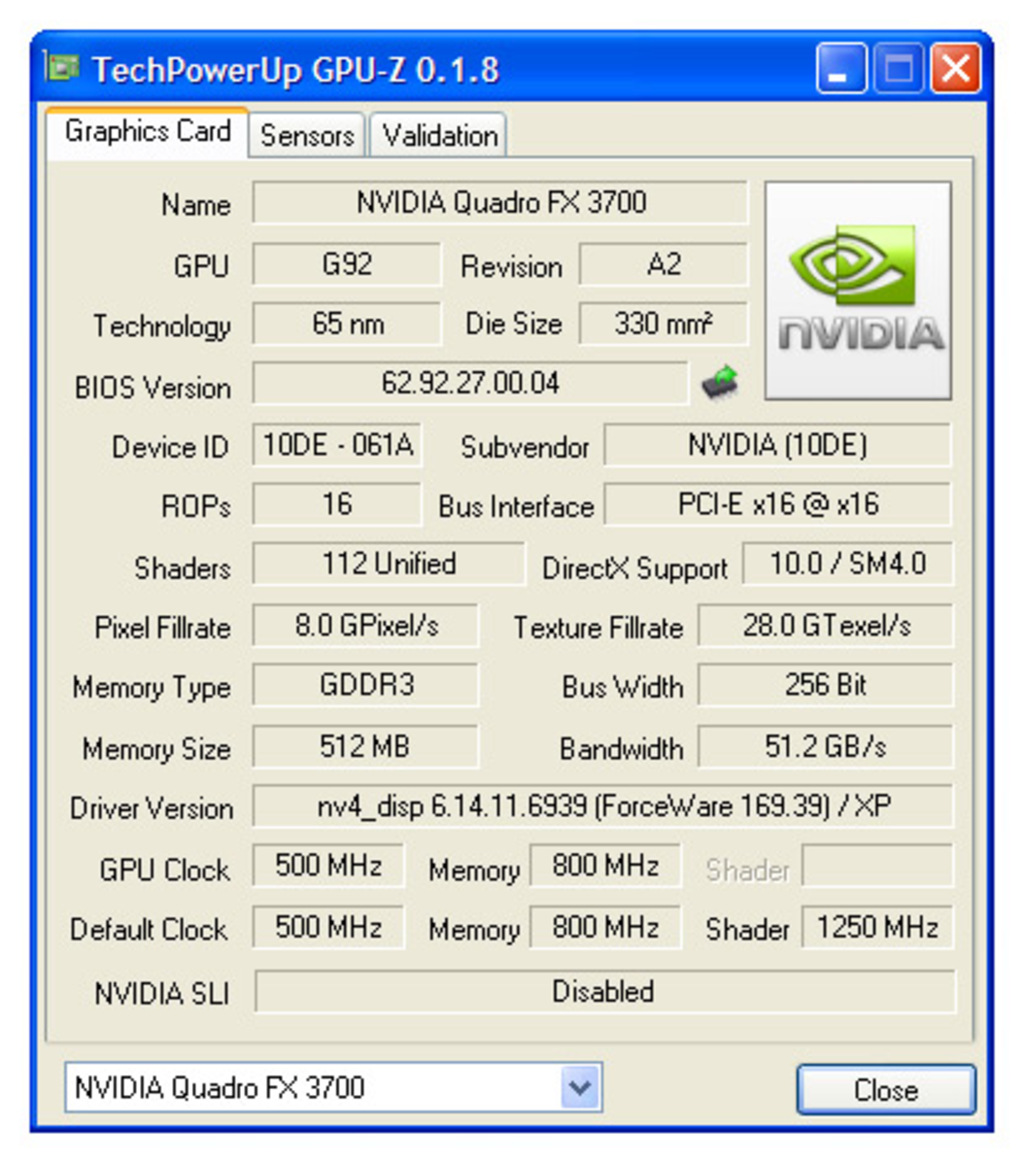Image resolution: width=1024 pixels, height=1170 pixels.
Task: Click the Texture Fillrate field 28.0 GTexel/s
Action: click(825, 625)
